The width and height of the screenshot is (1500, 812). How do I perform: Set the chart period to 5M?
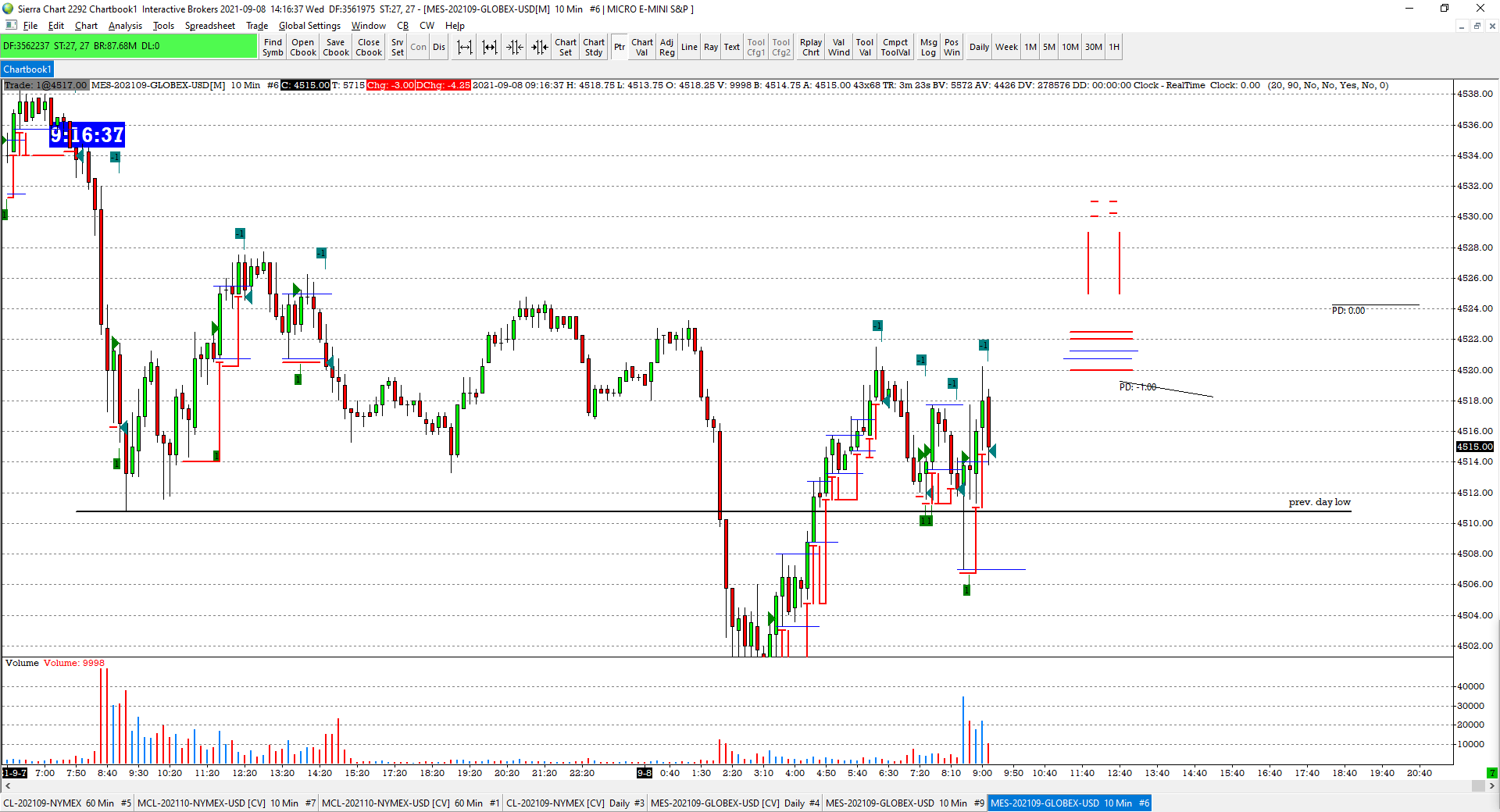tap(1049, 47)
